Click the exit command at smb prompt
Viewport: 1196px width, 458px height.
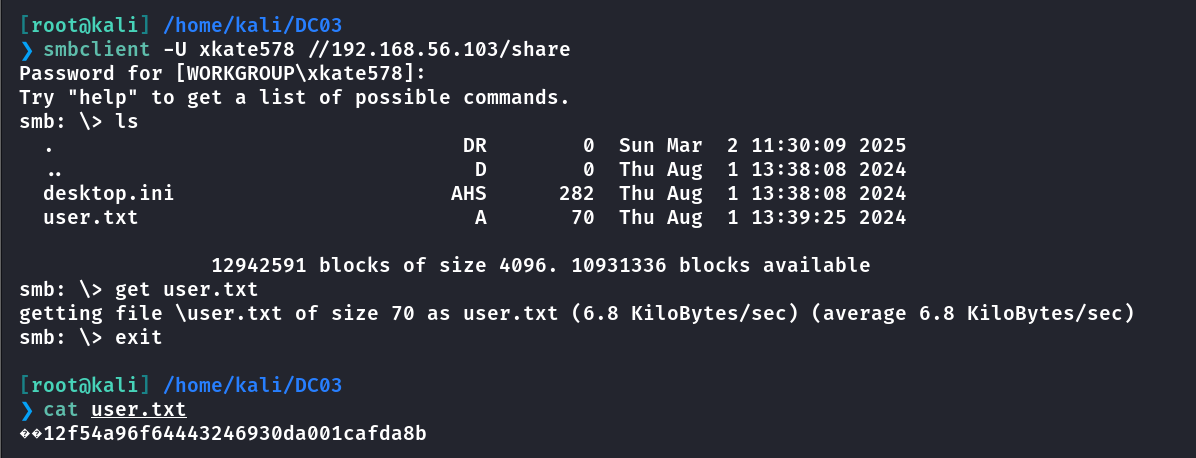pyautogui.click(x=139, y=338)
